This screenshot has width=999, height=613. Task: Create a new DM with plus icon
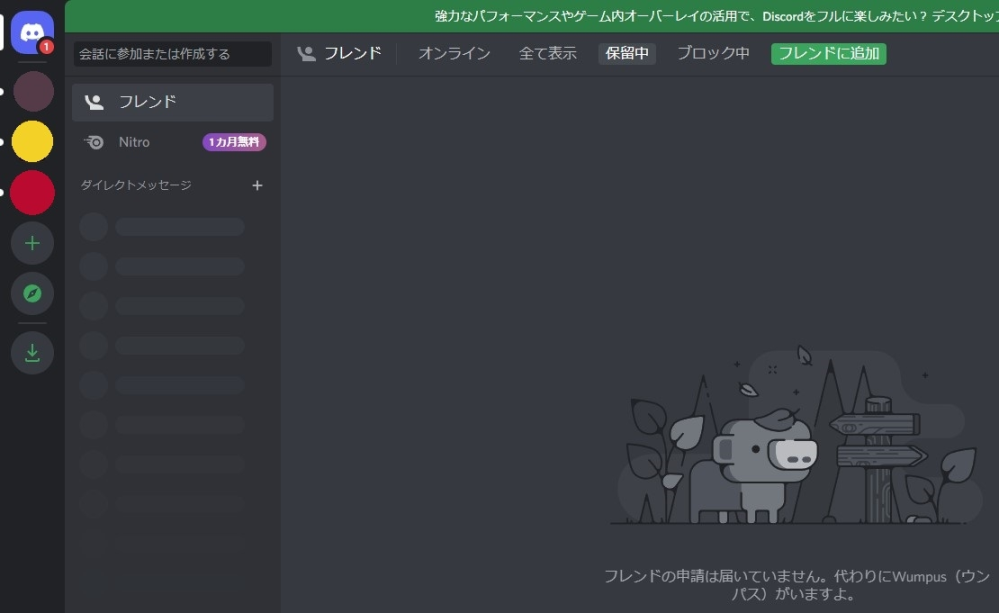[257, 185]
